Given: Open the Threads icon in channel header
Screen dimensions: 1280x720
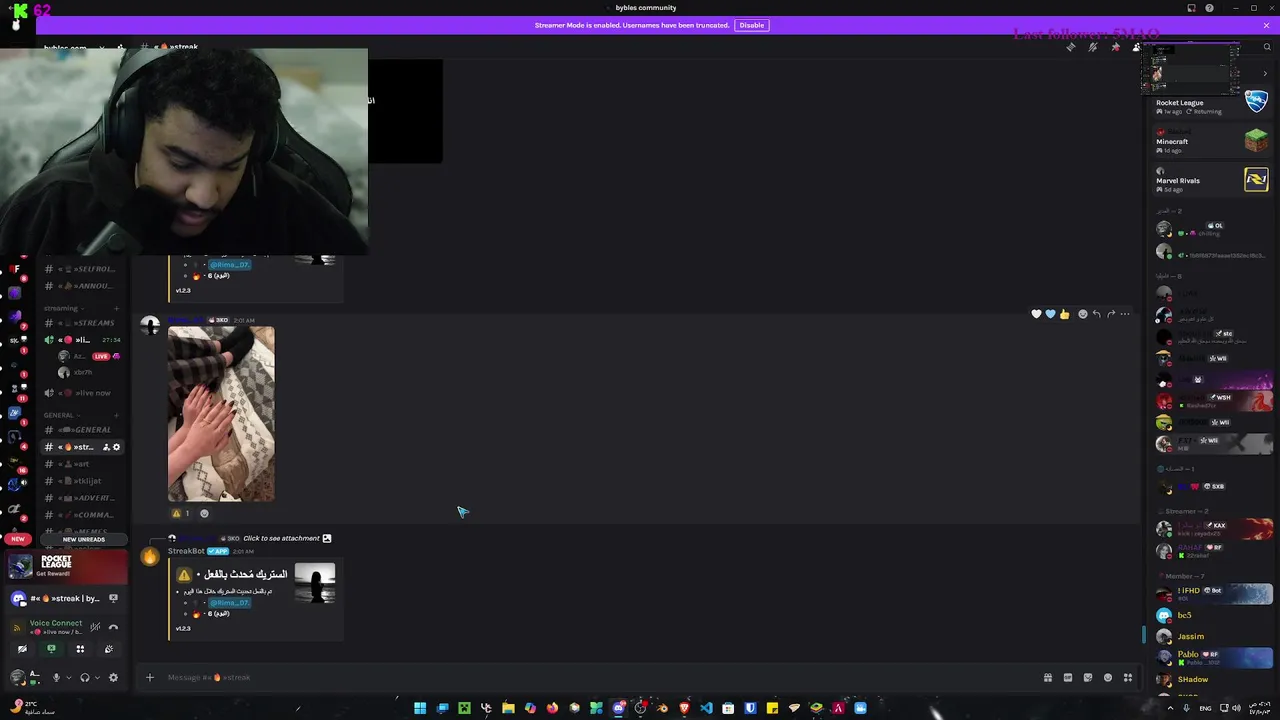Looking at the screenshot, I should (x=1071, y=47).
